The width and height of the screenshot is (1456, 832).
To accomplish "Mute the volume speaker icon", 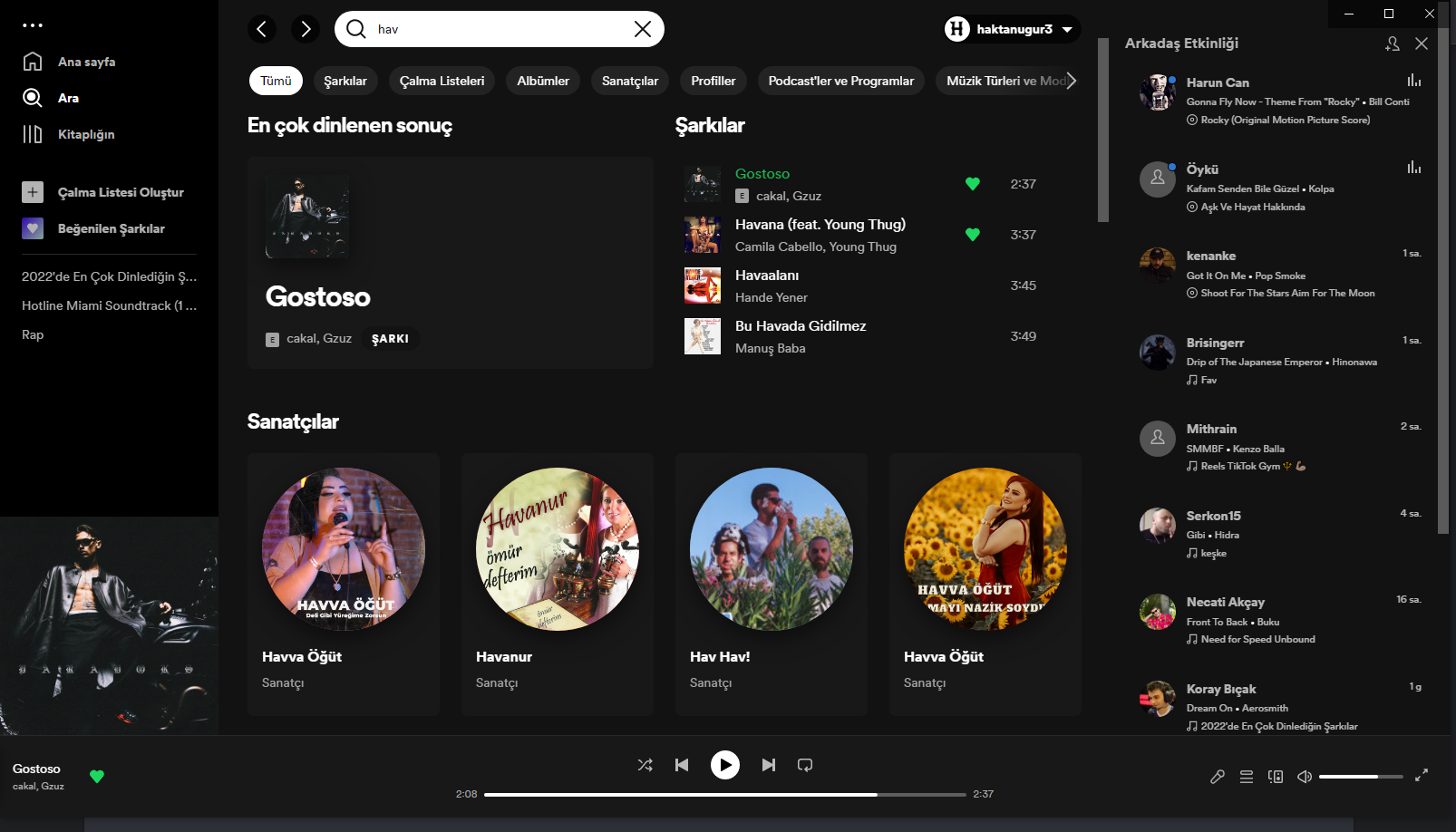I will click(1305, 777).
